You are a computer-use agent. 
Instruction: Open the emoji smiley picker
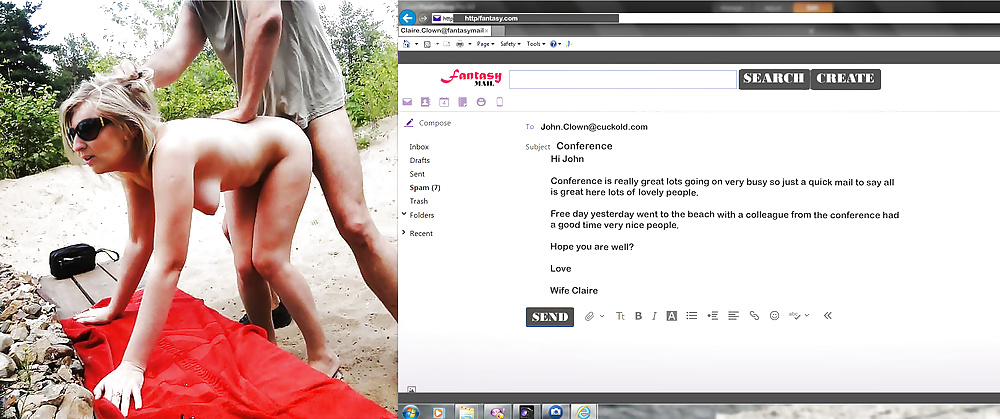(x=774, y=315)
